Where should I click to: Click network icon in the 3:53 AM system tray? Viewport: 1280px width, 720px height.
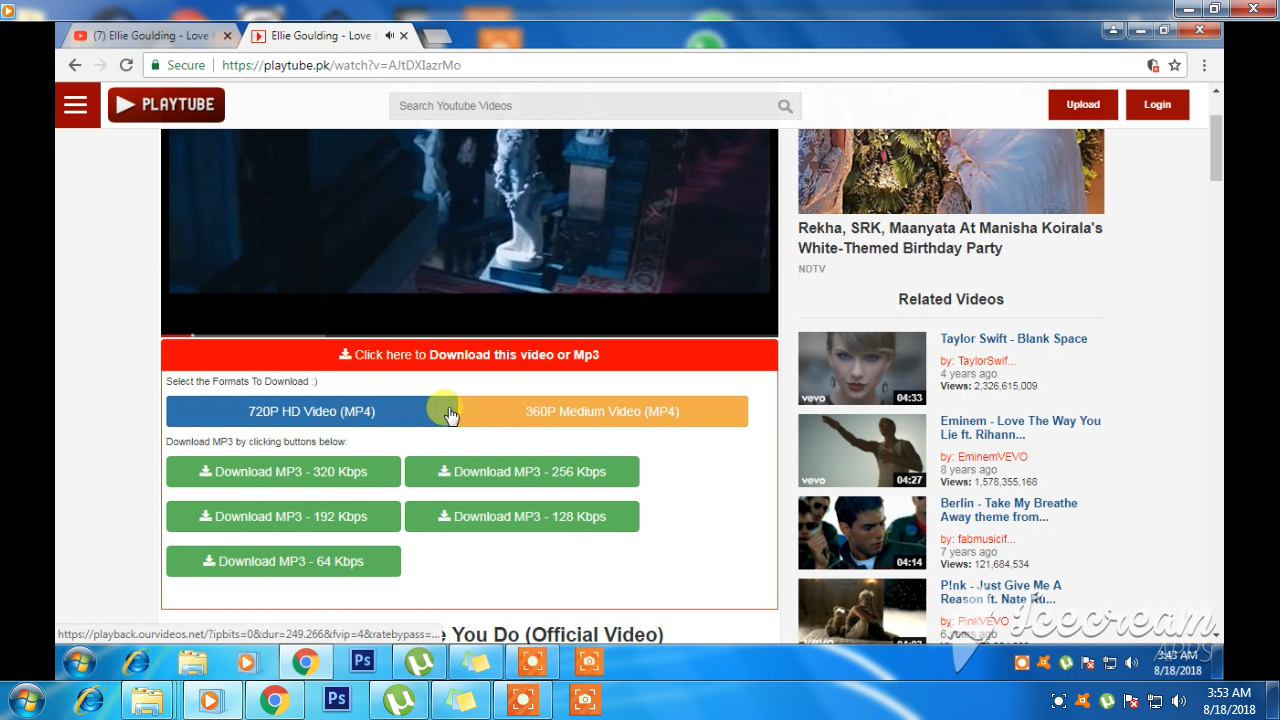click(x=1155, y=701)
